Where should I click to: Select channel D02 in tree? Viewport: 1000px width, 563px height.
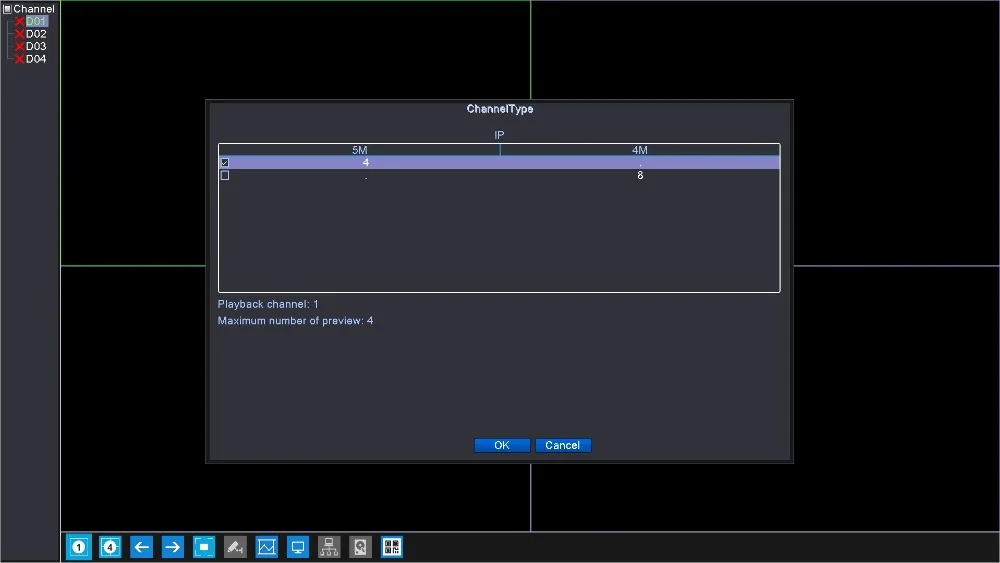(x=36, y=34)
